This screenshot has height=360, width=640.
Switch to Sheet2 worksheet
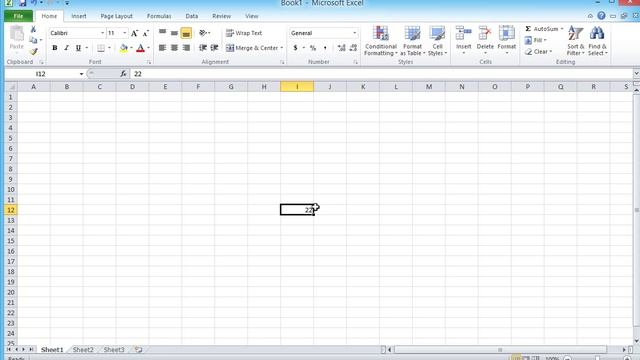[x=83, y=350]
